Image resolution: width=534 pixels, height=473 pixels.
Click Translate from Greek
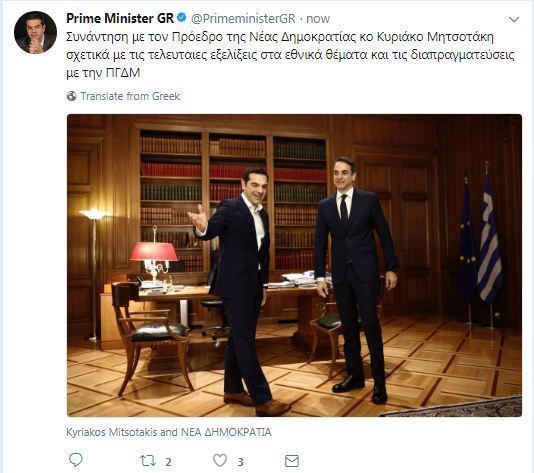pyautogui.click(x=130, y=96)
